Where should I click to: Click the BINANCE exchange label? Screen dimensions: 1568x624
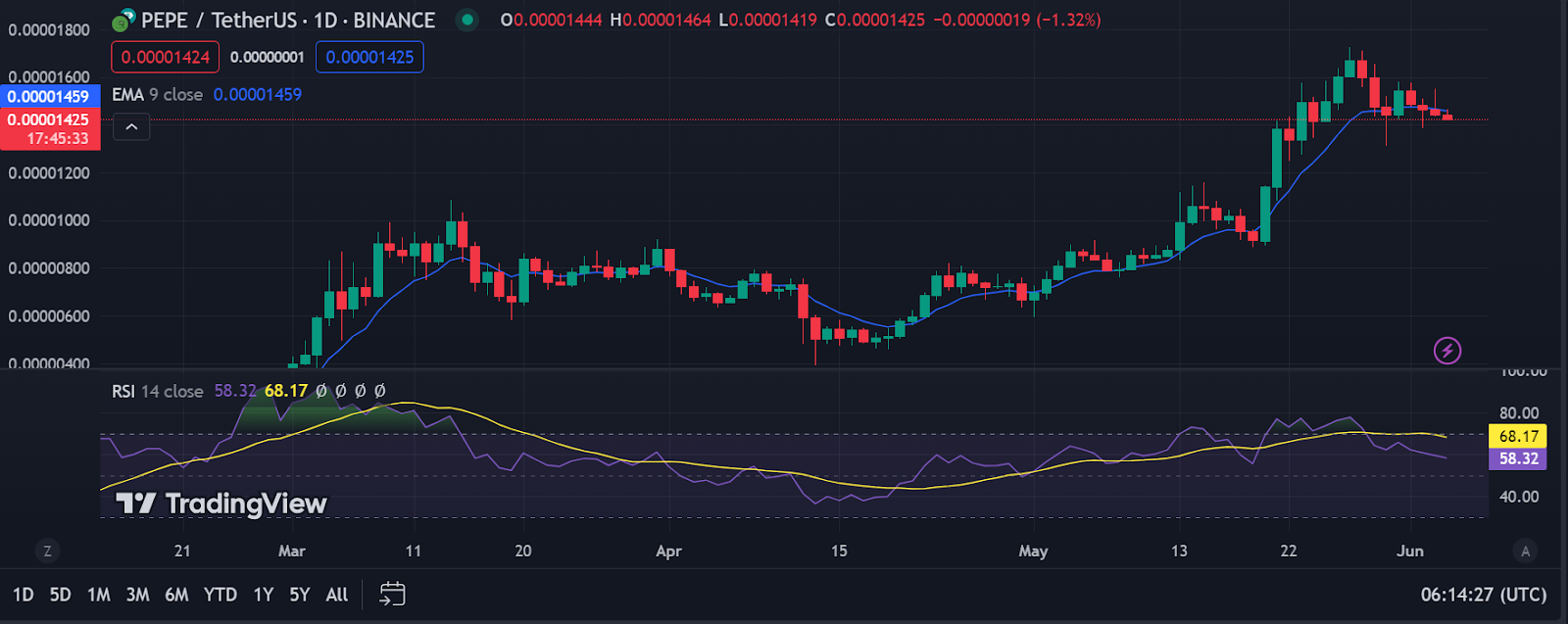pyautogui.click(x=394, y=20)
